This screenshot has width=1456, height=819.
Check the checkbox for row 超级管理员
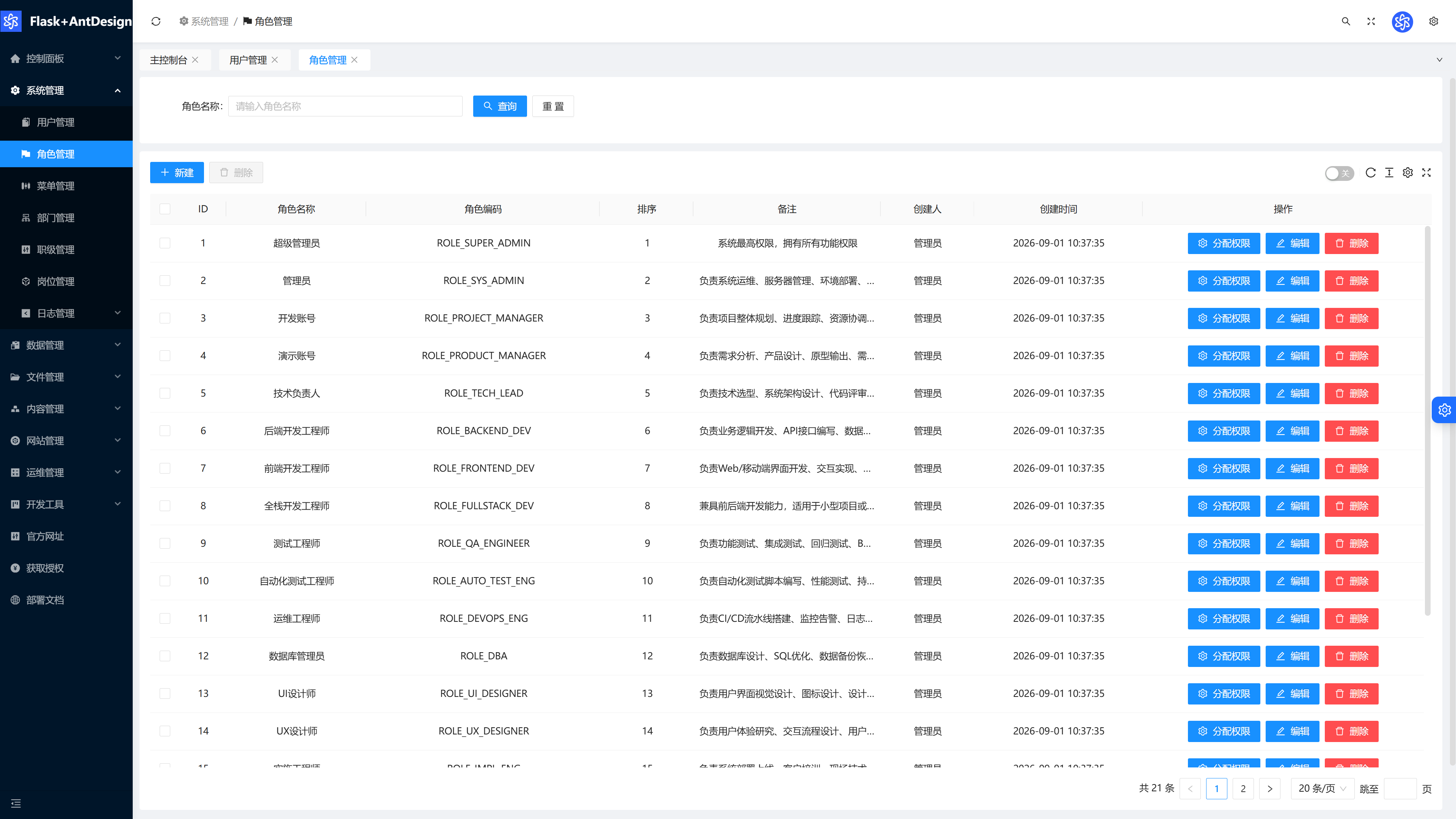165,243
